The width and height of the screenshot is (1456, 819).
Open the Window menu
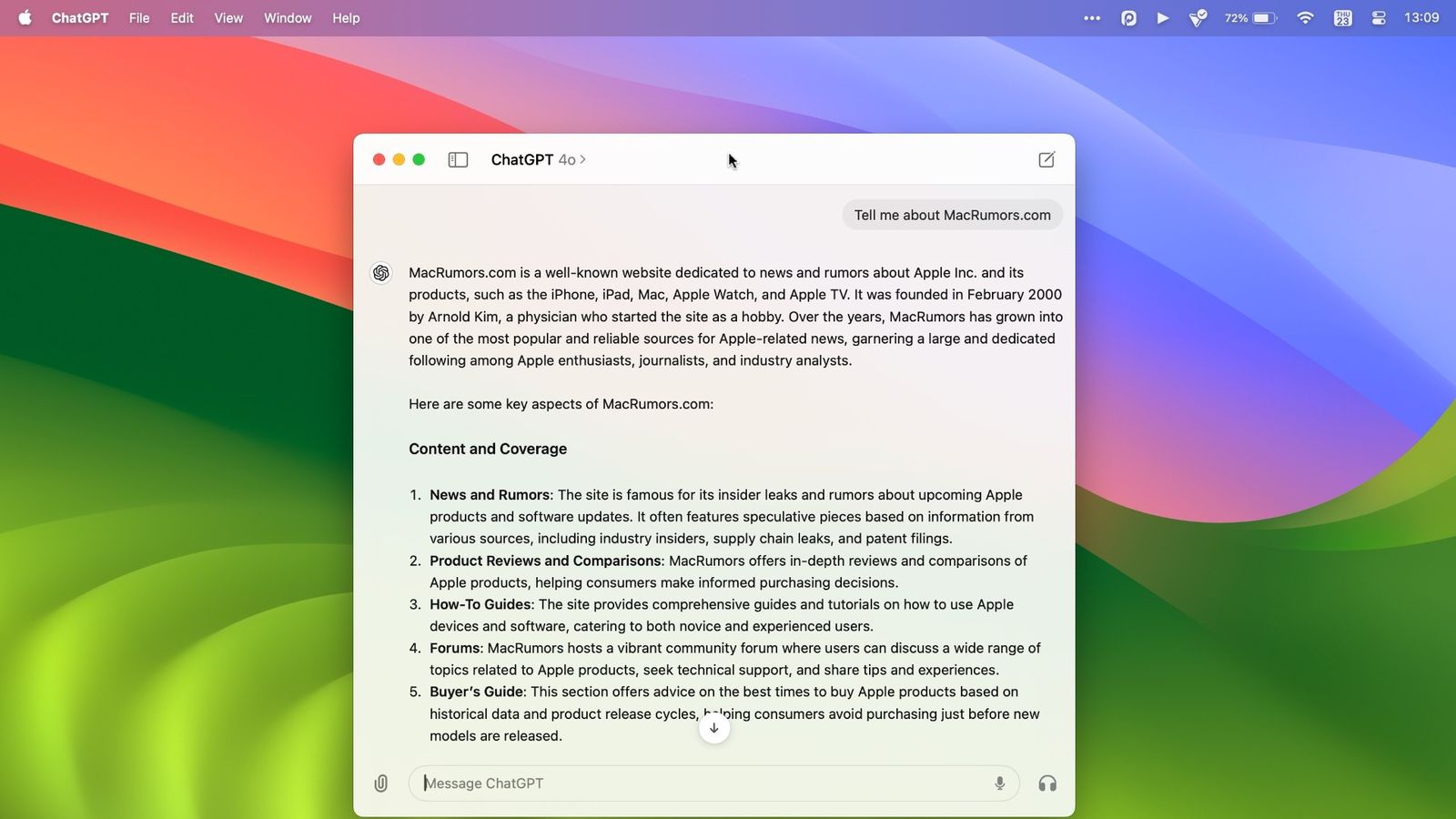(x=288, y=17)
